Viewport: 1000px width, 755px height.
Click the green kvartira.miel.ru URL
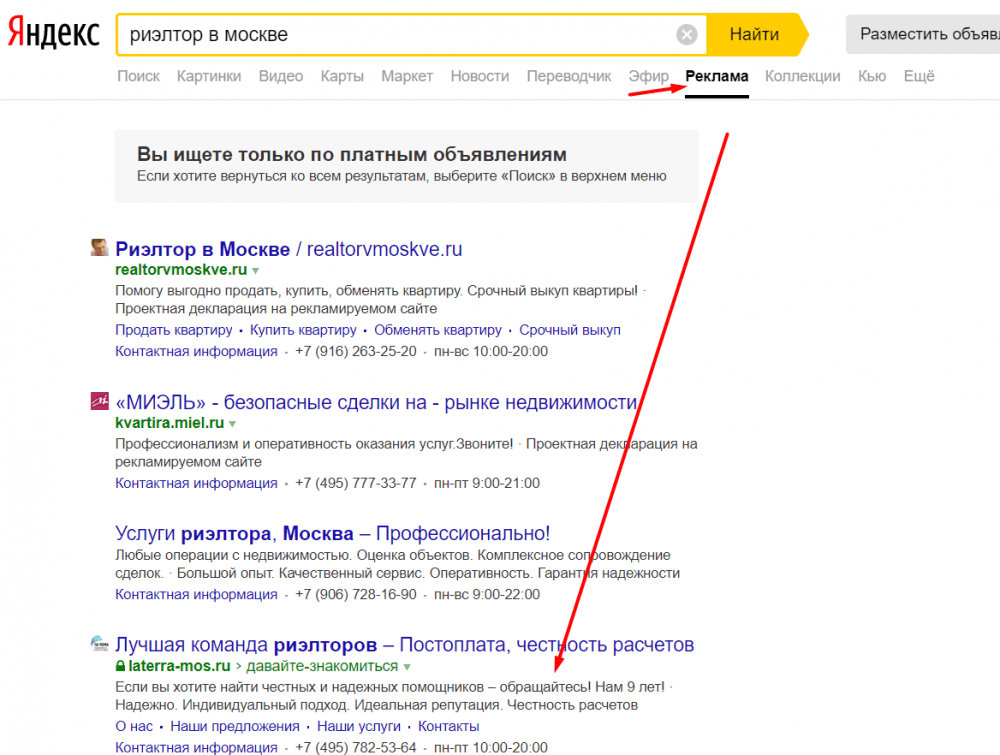(x=170, y=423)
